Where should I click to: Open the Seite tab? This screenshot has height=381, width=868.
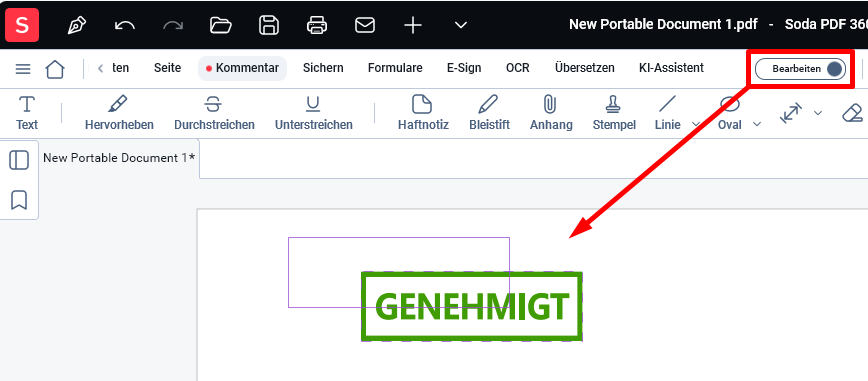pyautogui.click(x=167, y=68)
